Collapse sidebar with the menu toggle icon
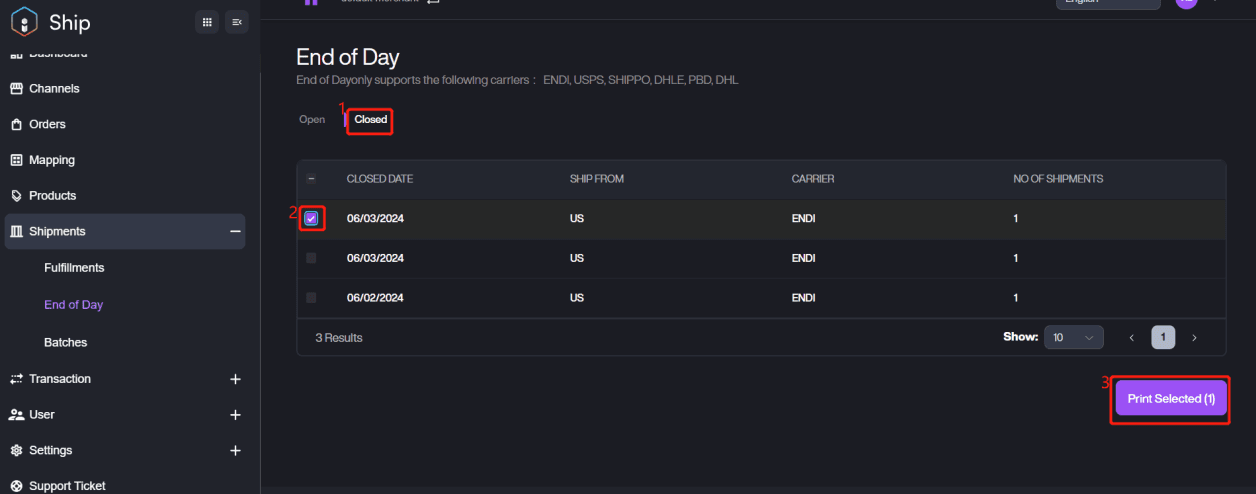Viewport: 1256px width, 494px height. pyautogui.click(x=237, y=21)
